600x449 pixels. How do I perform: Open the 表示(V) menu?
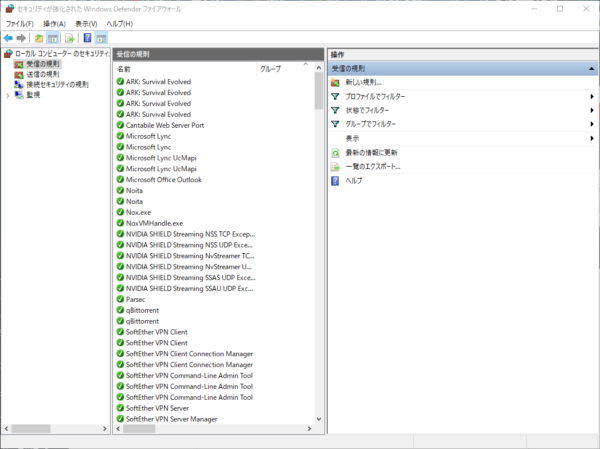click(x=86, y=24)
